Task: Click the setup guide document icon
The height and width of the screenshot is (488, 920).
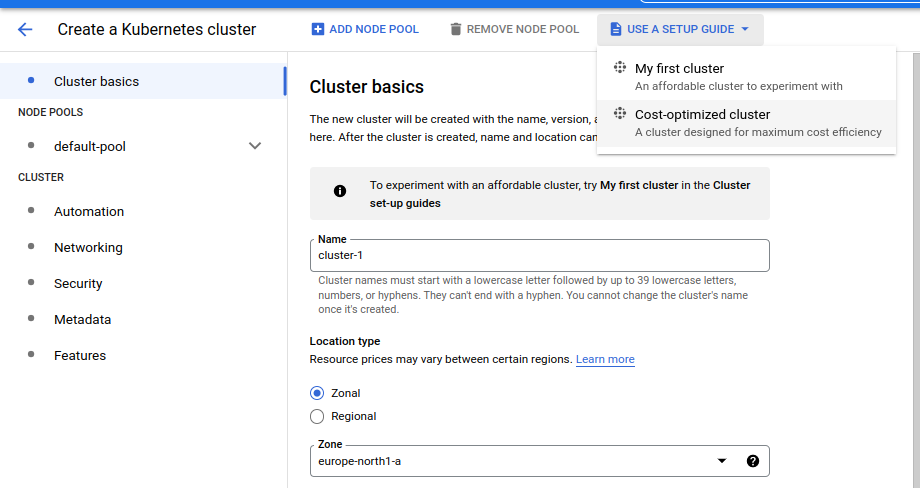Action: 615,29
